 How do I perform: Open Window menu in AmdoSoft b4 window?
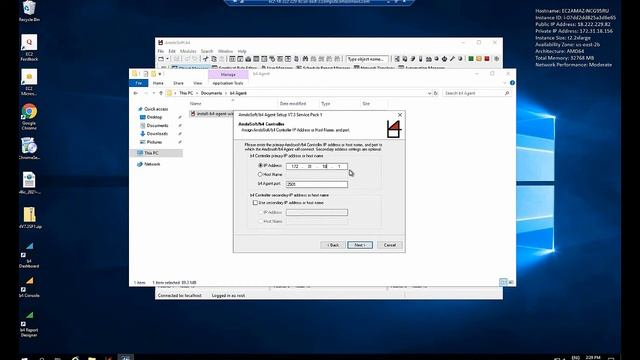click(225, 51)
